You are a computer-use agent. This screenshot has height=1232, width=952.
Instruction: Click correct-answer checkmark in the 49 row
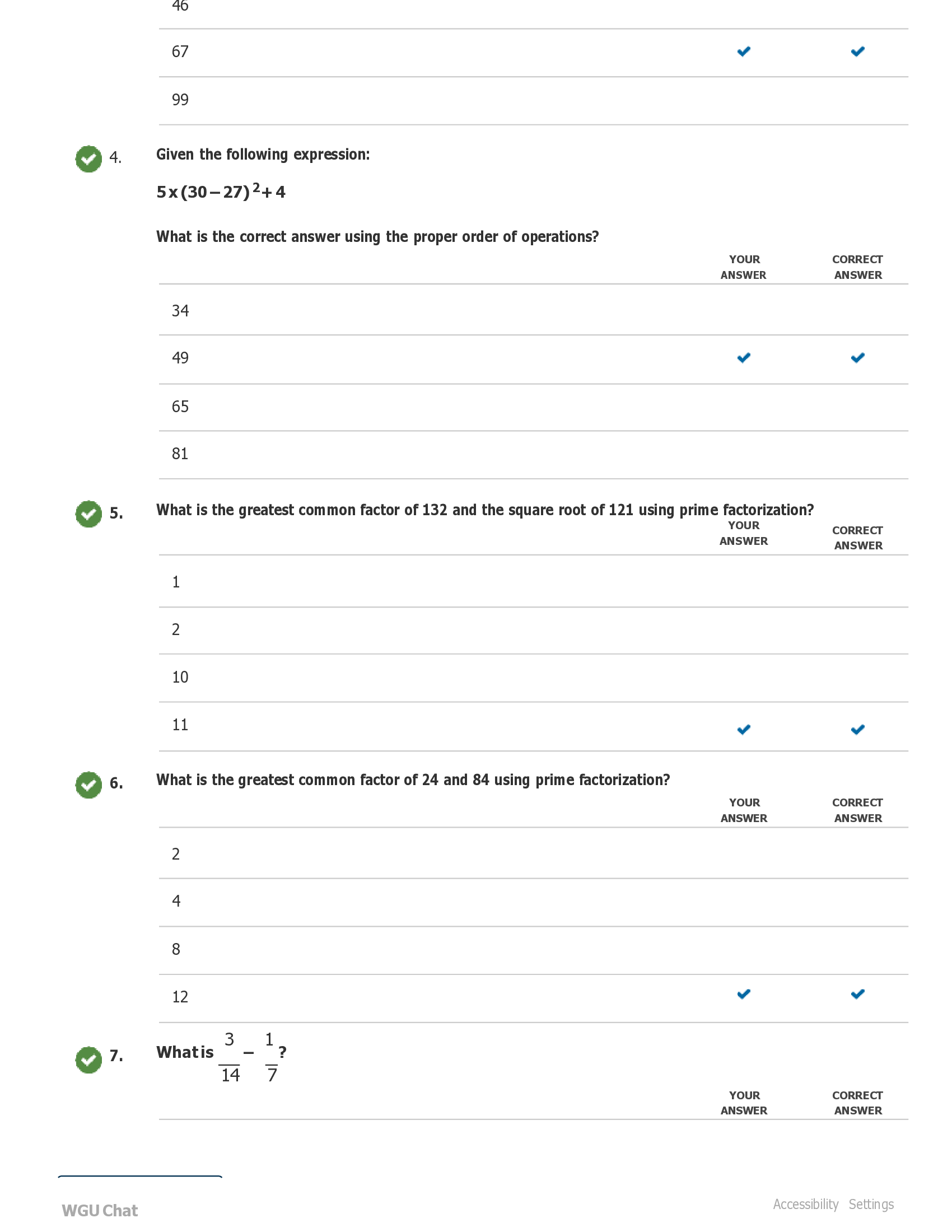click(857, 358)
